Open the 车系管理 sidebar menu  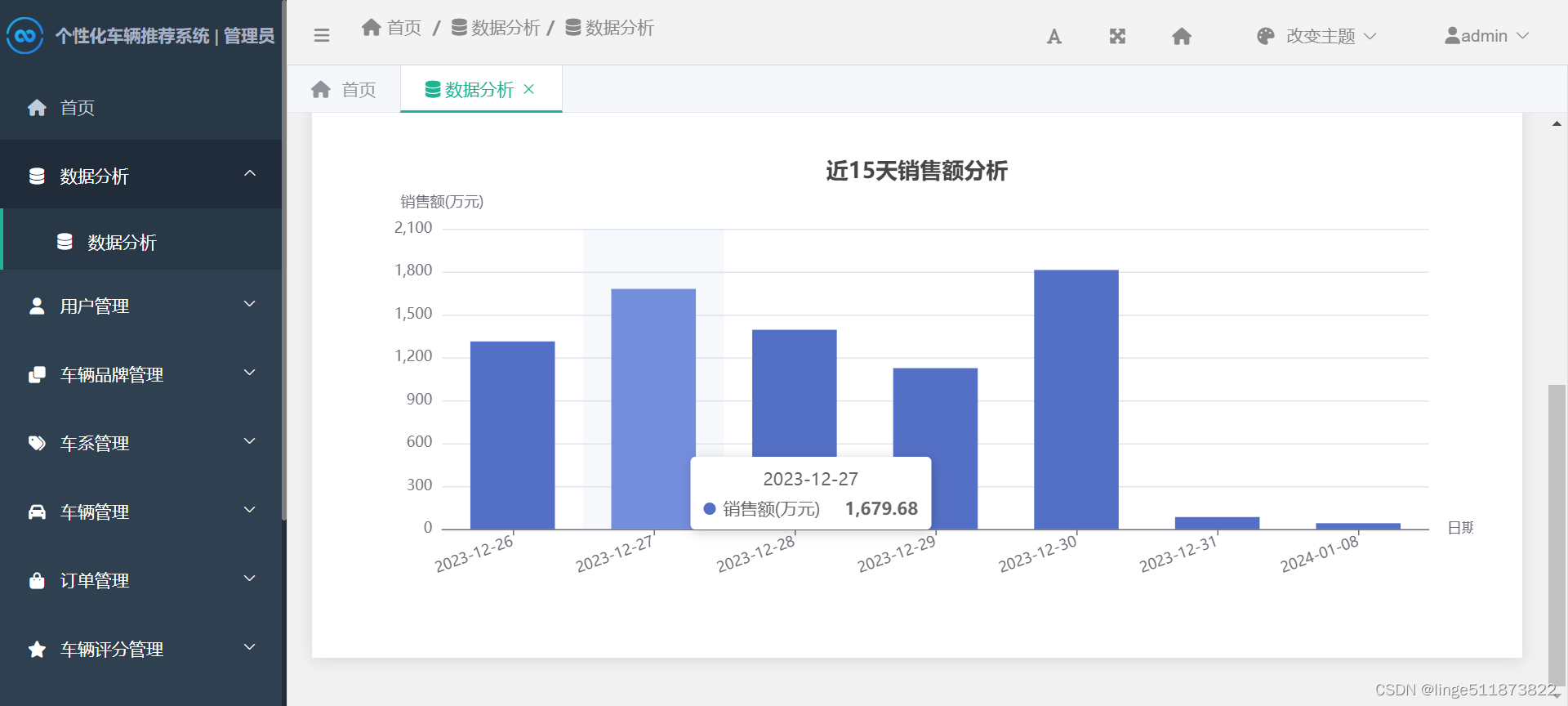[140, 443]
